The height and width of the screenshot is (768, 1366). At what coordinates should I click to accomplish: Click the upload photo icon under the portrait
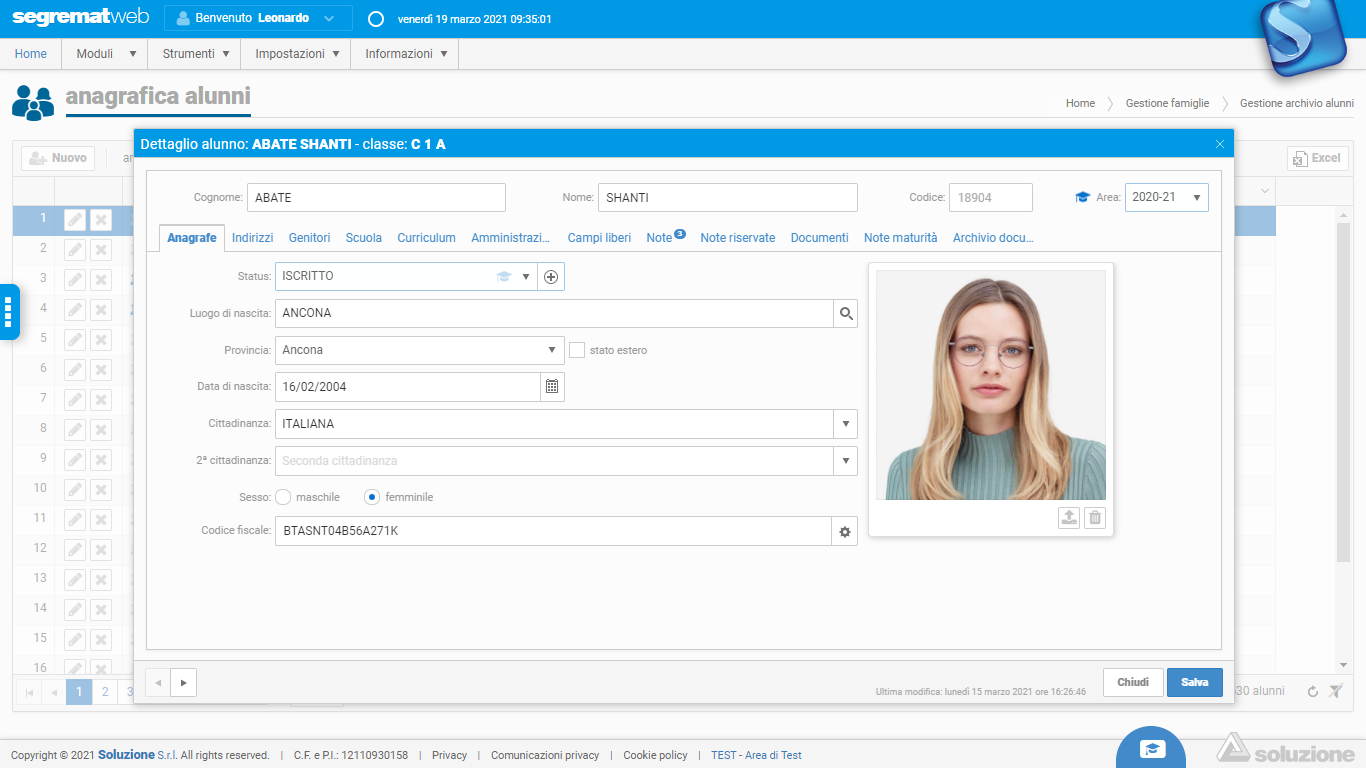pyautogui.click(x=1069, y=518)
